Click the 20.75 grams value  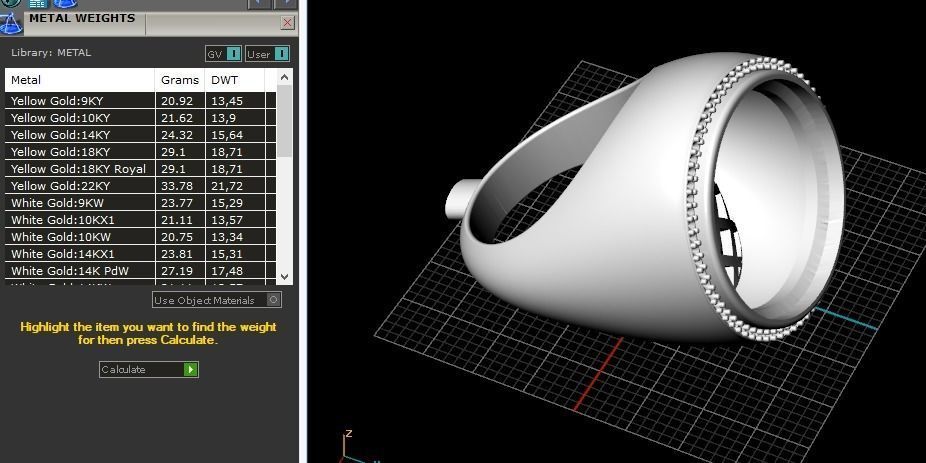[177, 237]
